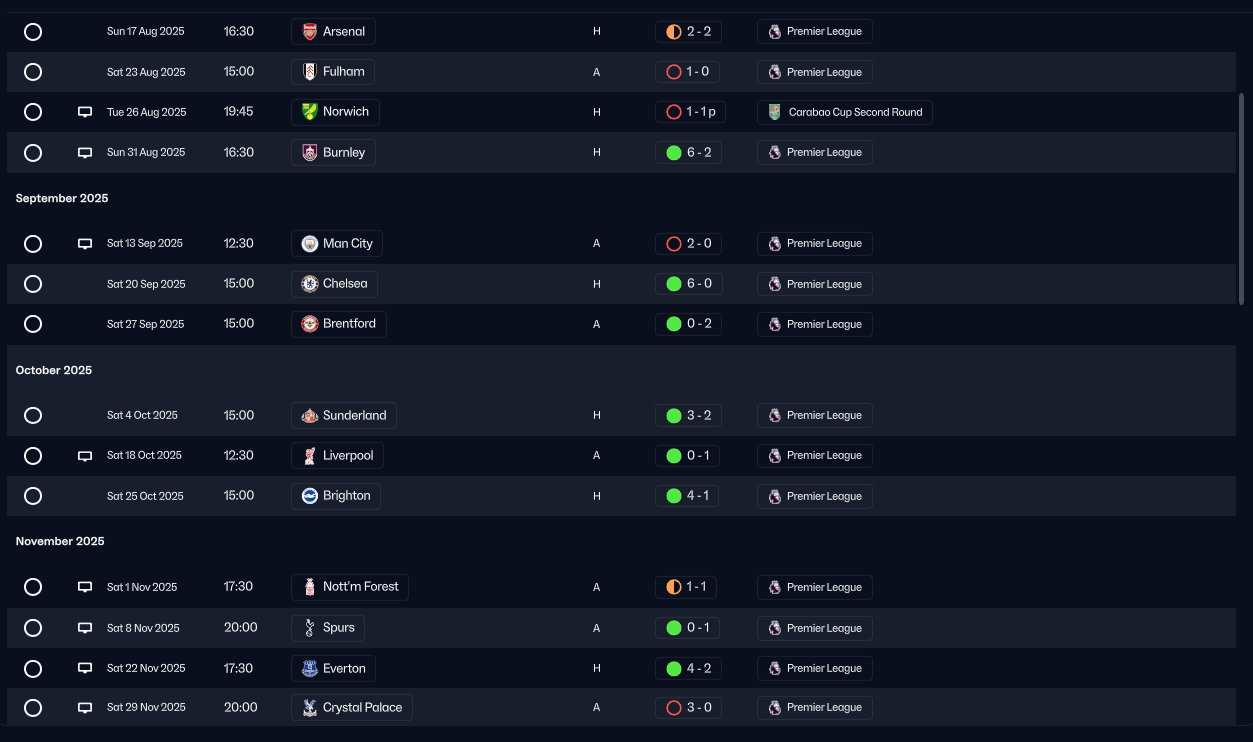Image resolution: width=1253 pixels, height=742 pixels.
Task: Collapse the October 2025 fixtures group
Action: point(54,370)
